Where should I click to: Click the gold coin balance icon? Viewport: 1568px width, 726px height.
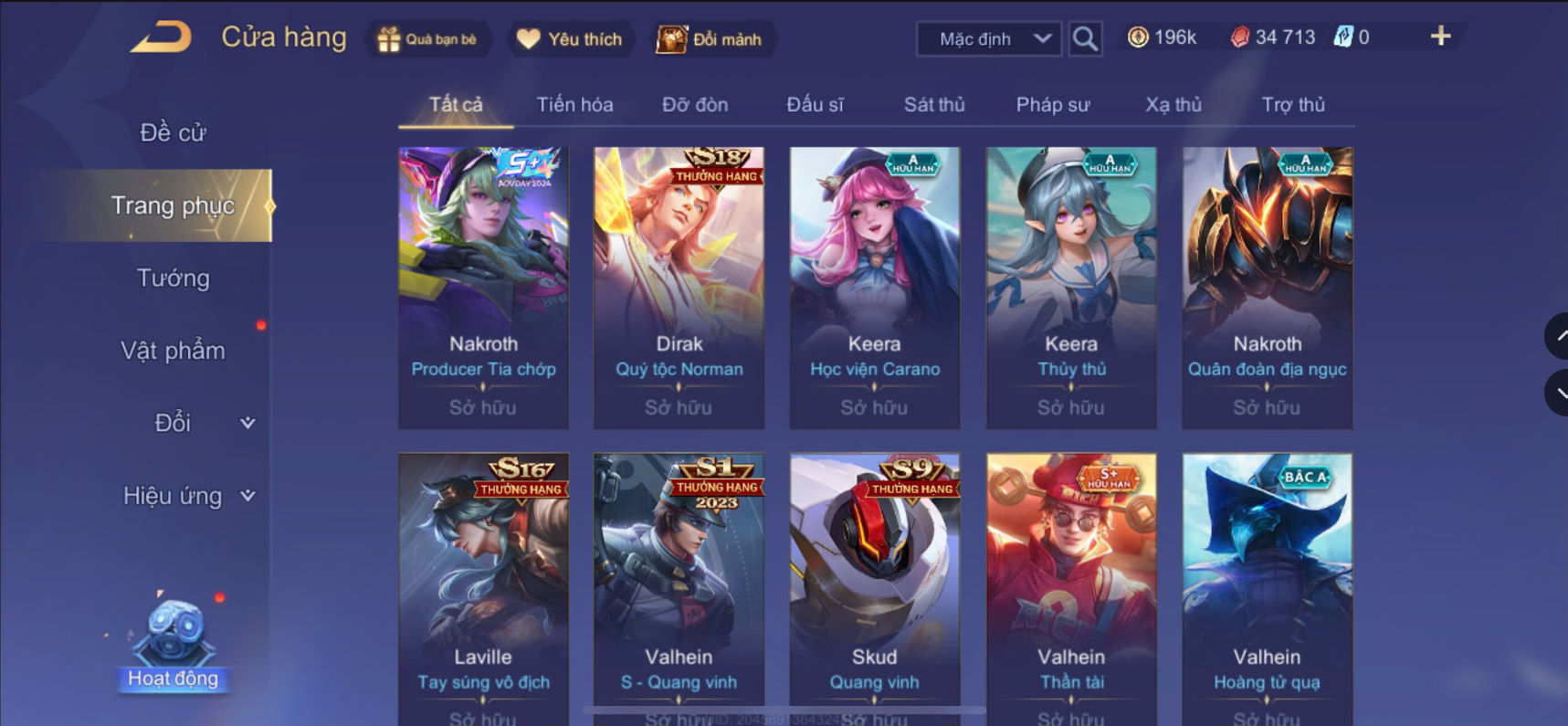pyautogui.click(x=1138, y=37)
